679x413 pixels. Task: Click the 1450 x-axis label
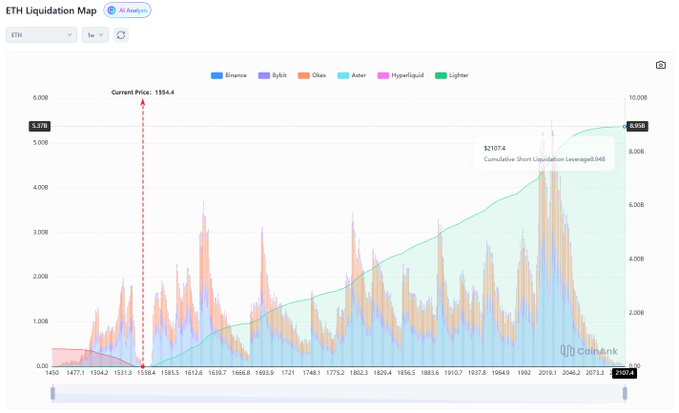pyautogui.click(x=52, y=372)
